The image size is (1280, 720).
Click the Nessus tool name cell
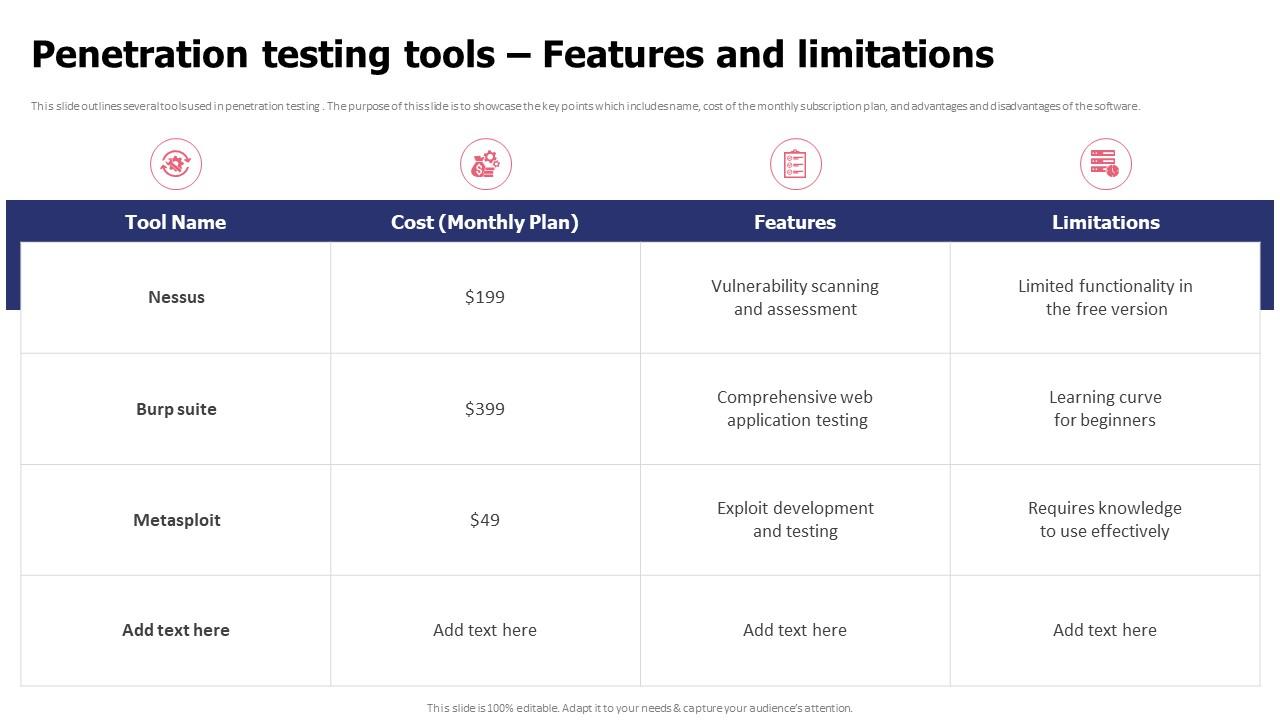176,297
